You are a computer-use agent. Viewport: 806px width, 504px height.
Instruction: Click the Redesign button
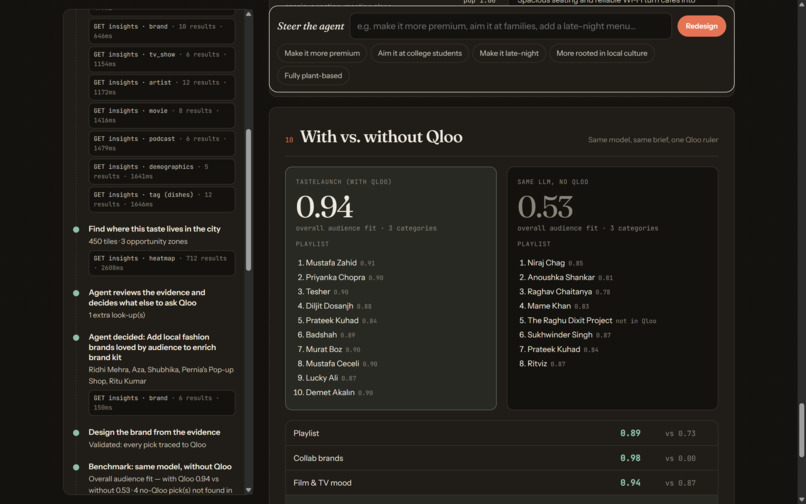(701, 26)
